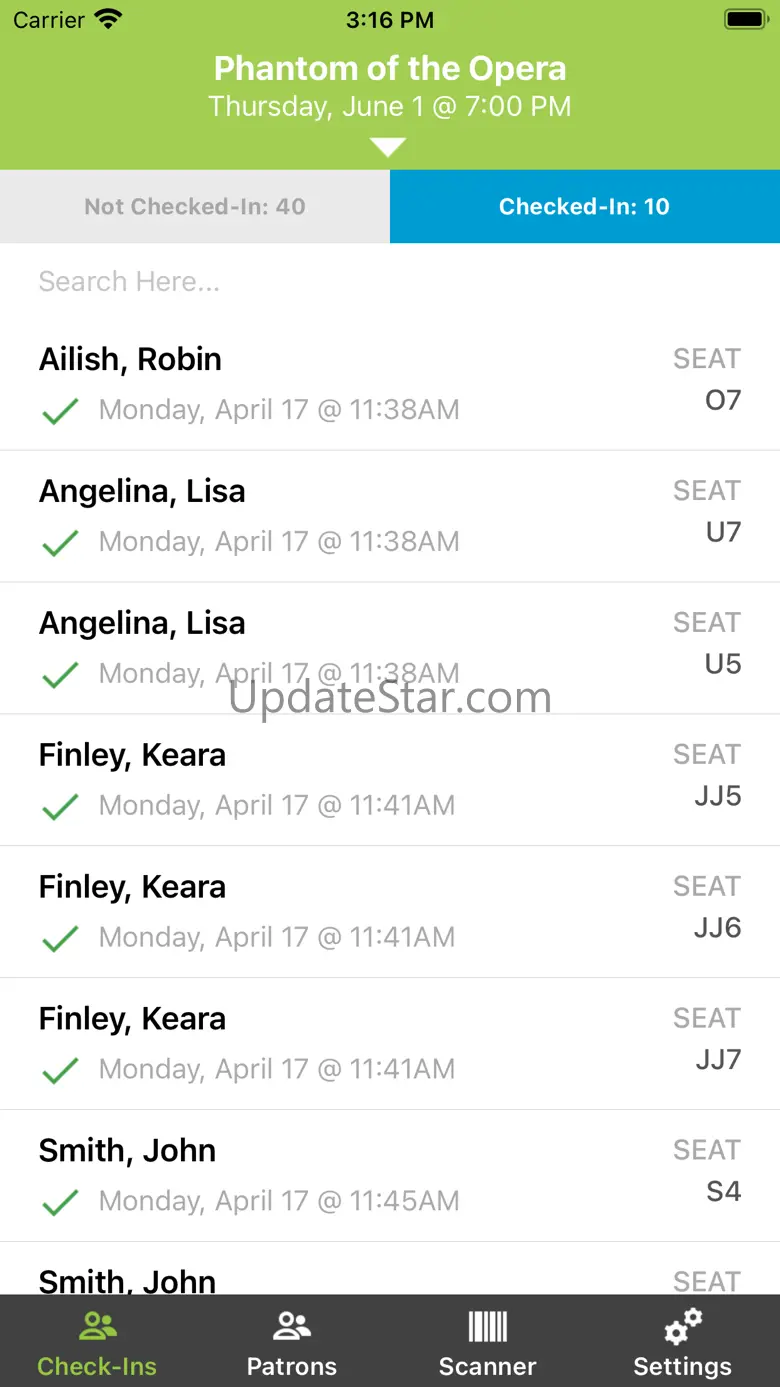The height and width of the screenshot is (1387, 780).
Task: Tap green checkmark beside Ailish, Robin
Action: pos(60,411)
